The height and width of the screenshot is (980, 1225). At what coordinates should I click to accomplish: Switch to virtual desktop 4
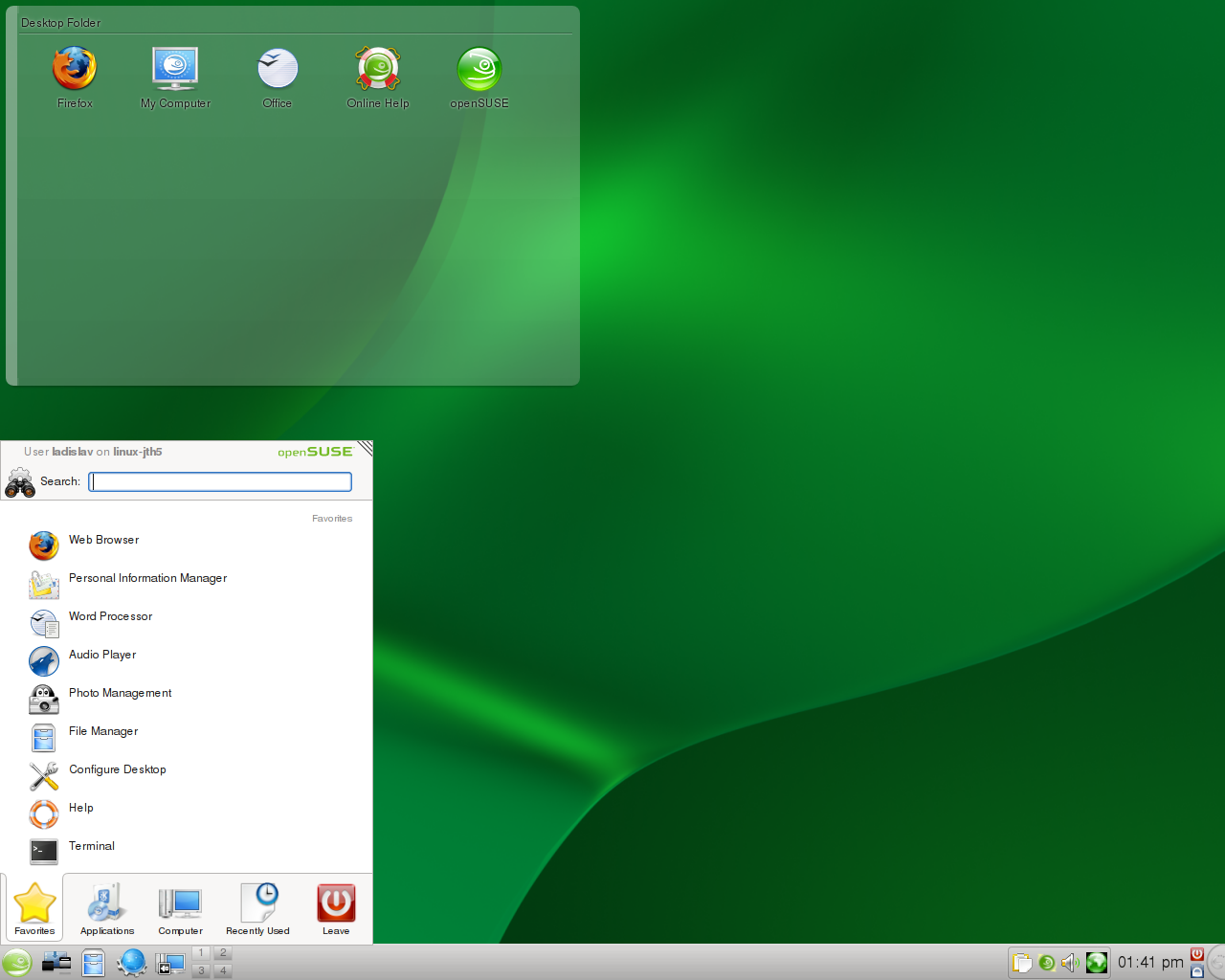[223, 970]
